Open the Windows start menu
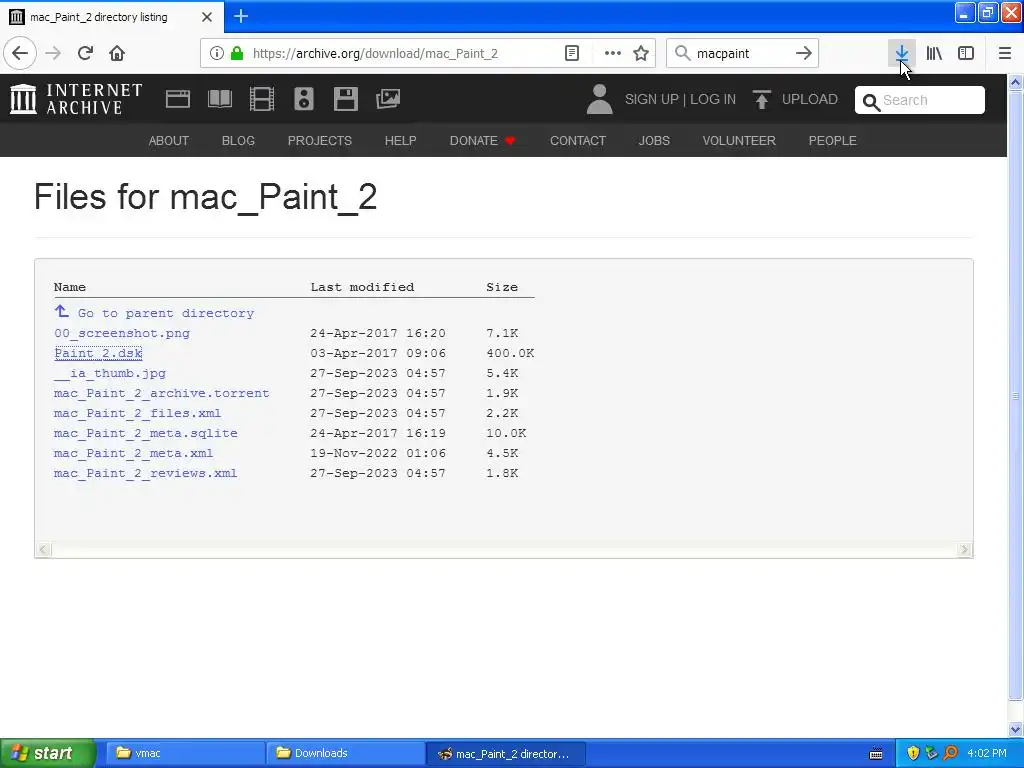1024x768 pixels. pos(47,753)
